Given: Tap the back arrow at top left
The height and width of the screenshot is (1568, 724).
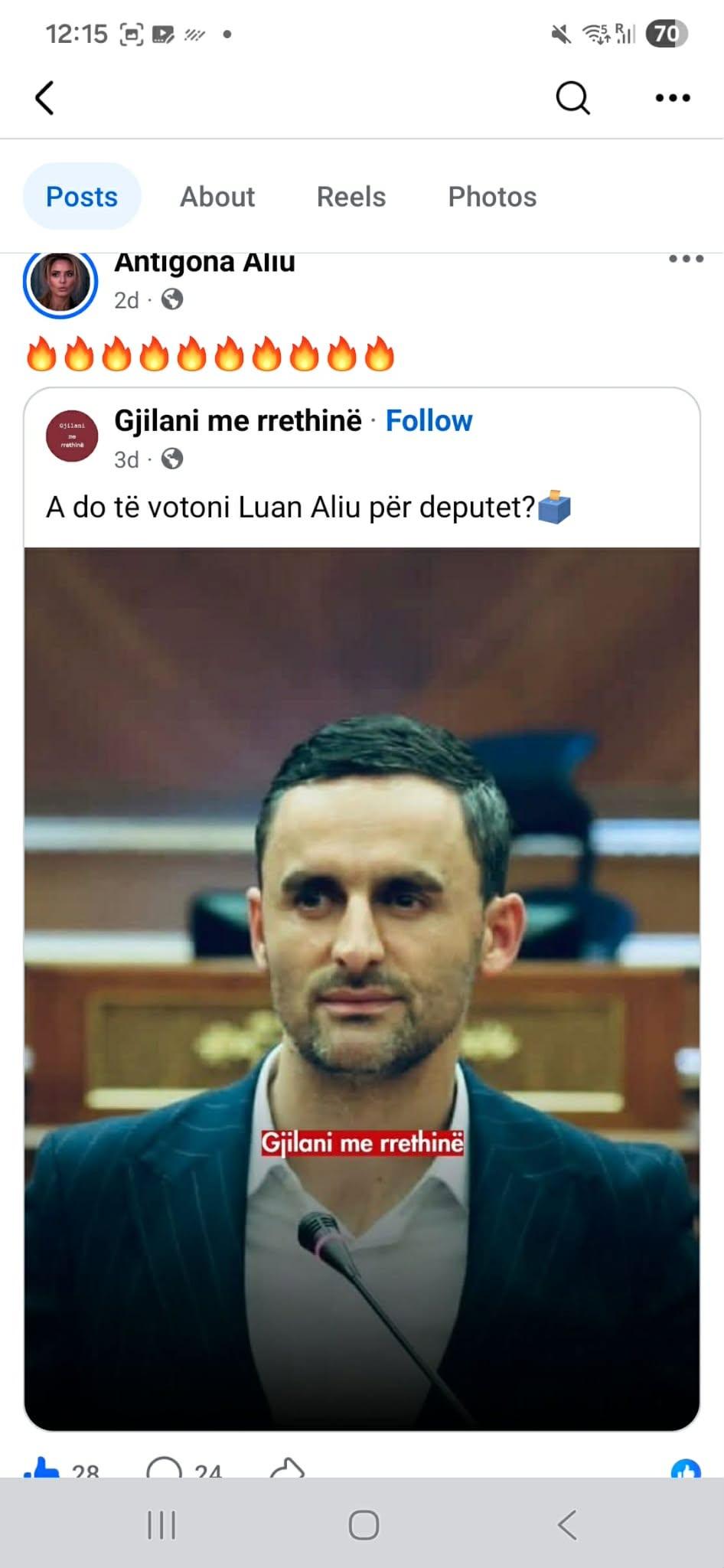Looking at the screenshot, I should click(x=44, y=98).
